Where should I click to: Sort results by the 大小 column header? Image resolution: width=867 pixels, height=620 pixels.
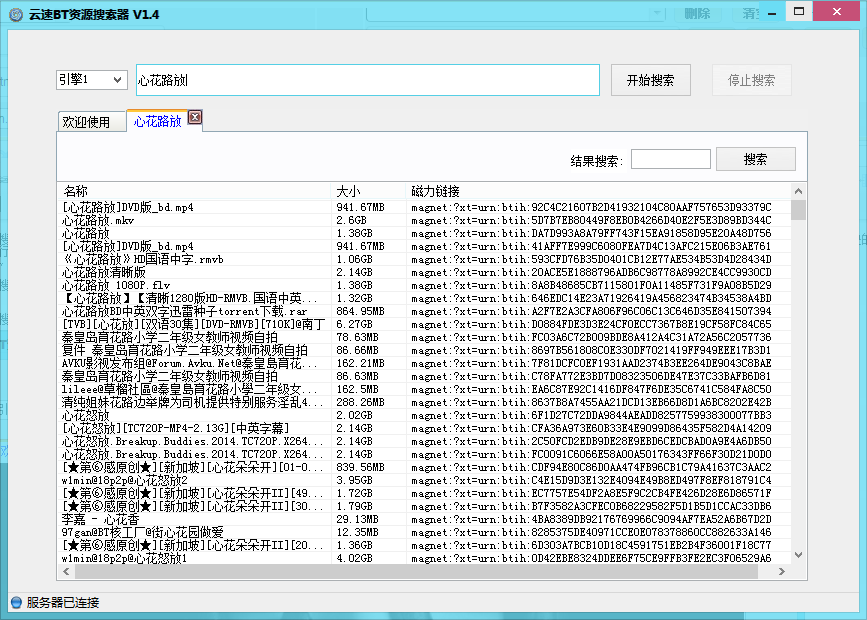click(x=367, y=191)
